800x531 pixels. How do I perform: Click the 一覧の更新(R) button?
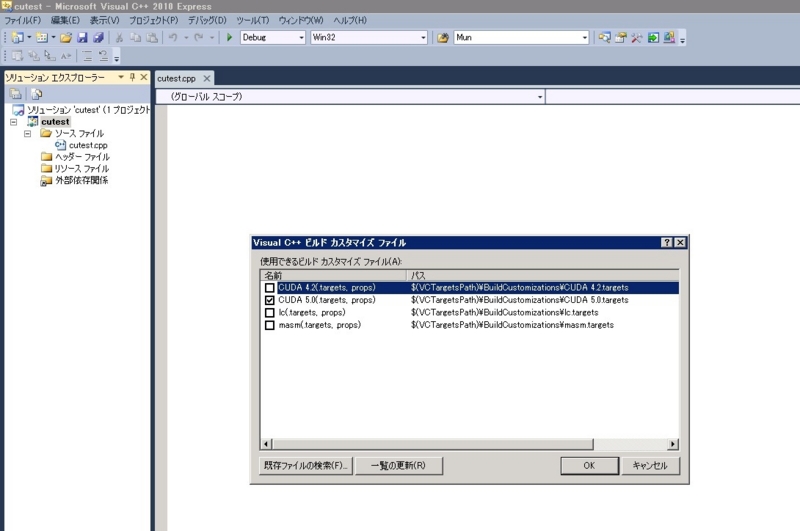[x=398, y=465]
